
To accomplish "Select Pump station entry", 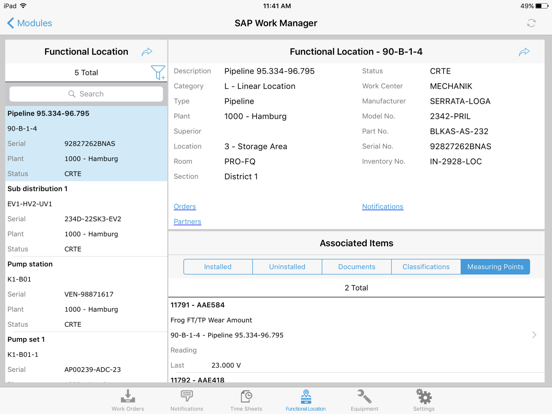I will [86, 294].
